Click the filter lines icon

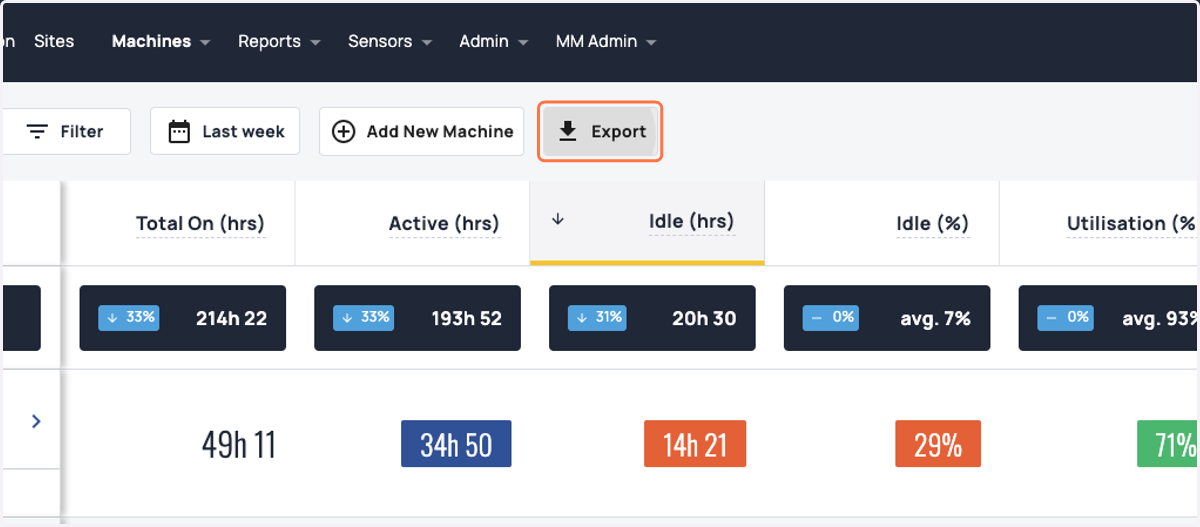(37, 131)
